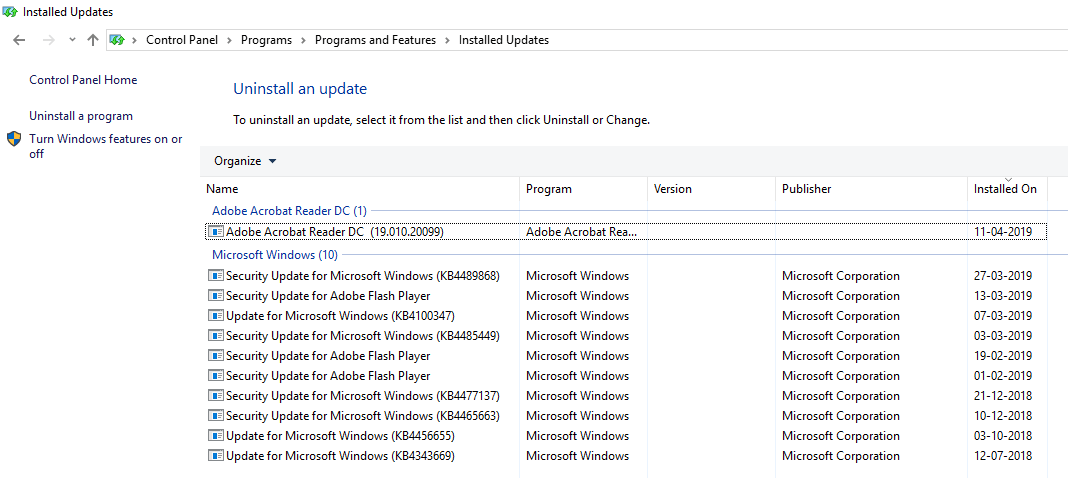Sort the list by the Installed On column
Viewport: 1068px width, 478px height.
click(1005, 189)
